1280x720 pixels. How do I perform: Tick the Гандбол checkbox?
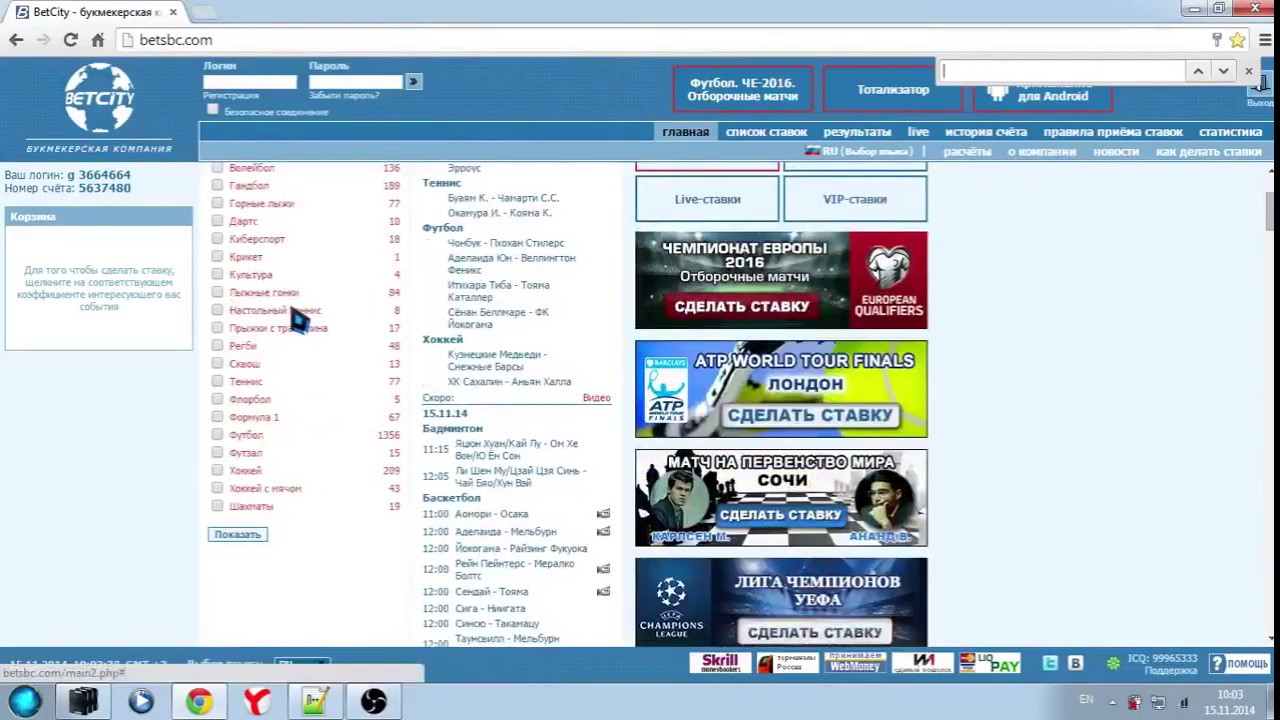217,185
